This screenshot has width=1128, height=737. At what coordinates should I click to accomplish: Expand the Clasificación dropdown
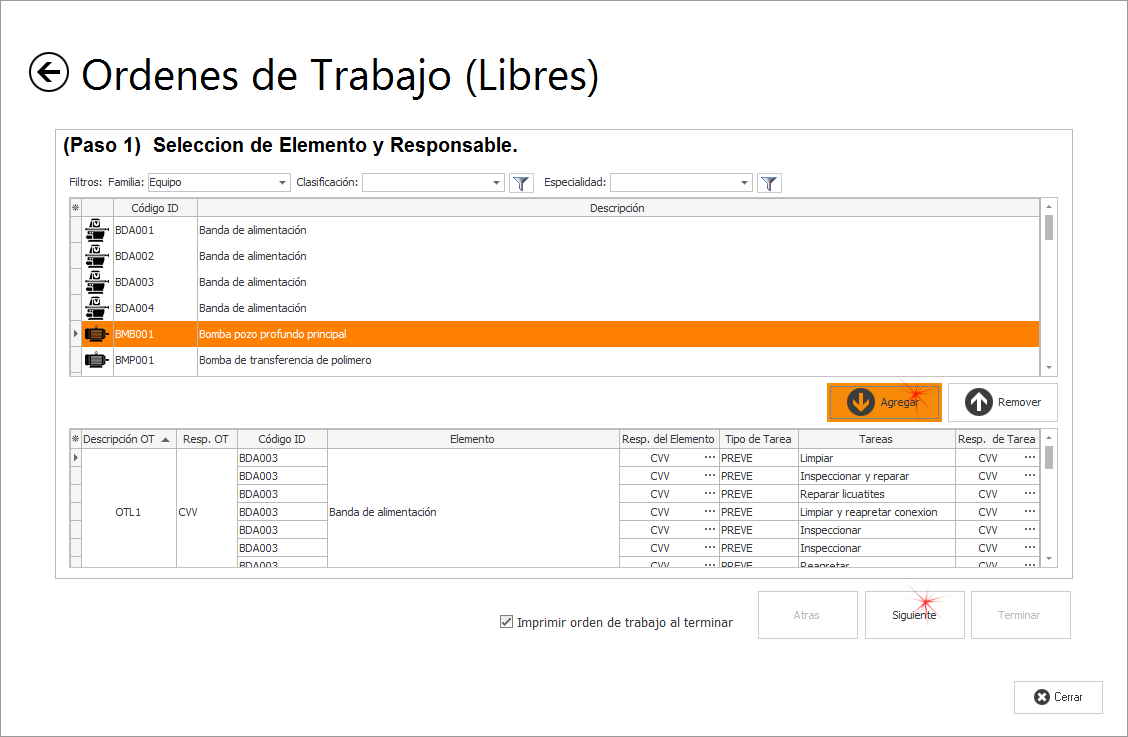click(497, 183)
